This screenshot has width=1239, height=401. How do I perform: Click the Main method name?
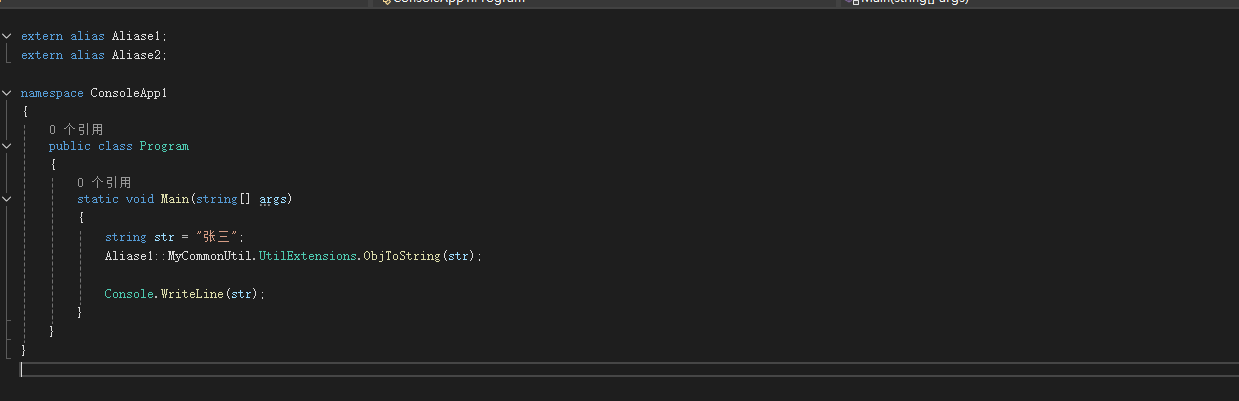coord(174,199)
